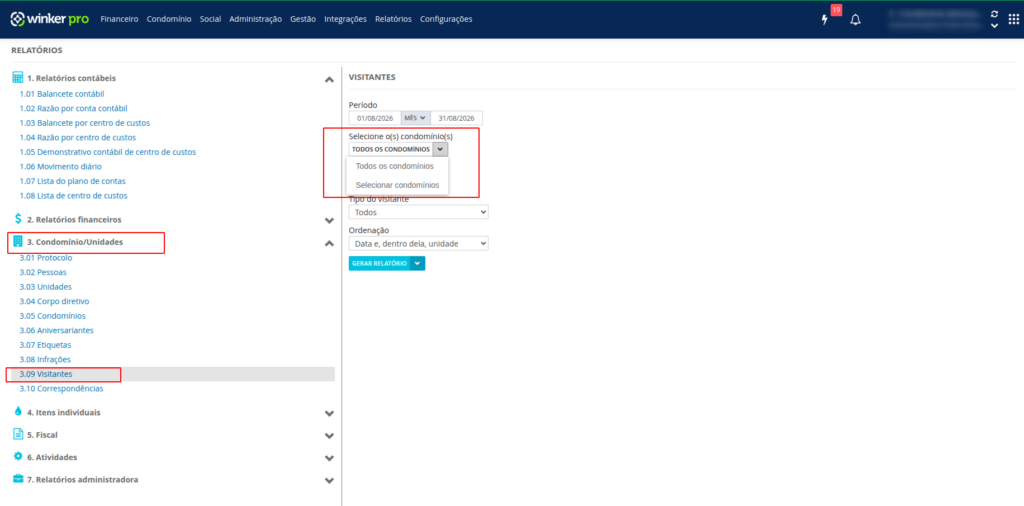Expand the Itens individuais section chevron
This screenshot has height=506, width=1024.
click(x=329, y=413)
